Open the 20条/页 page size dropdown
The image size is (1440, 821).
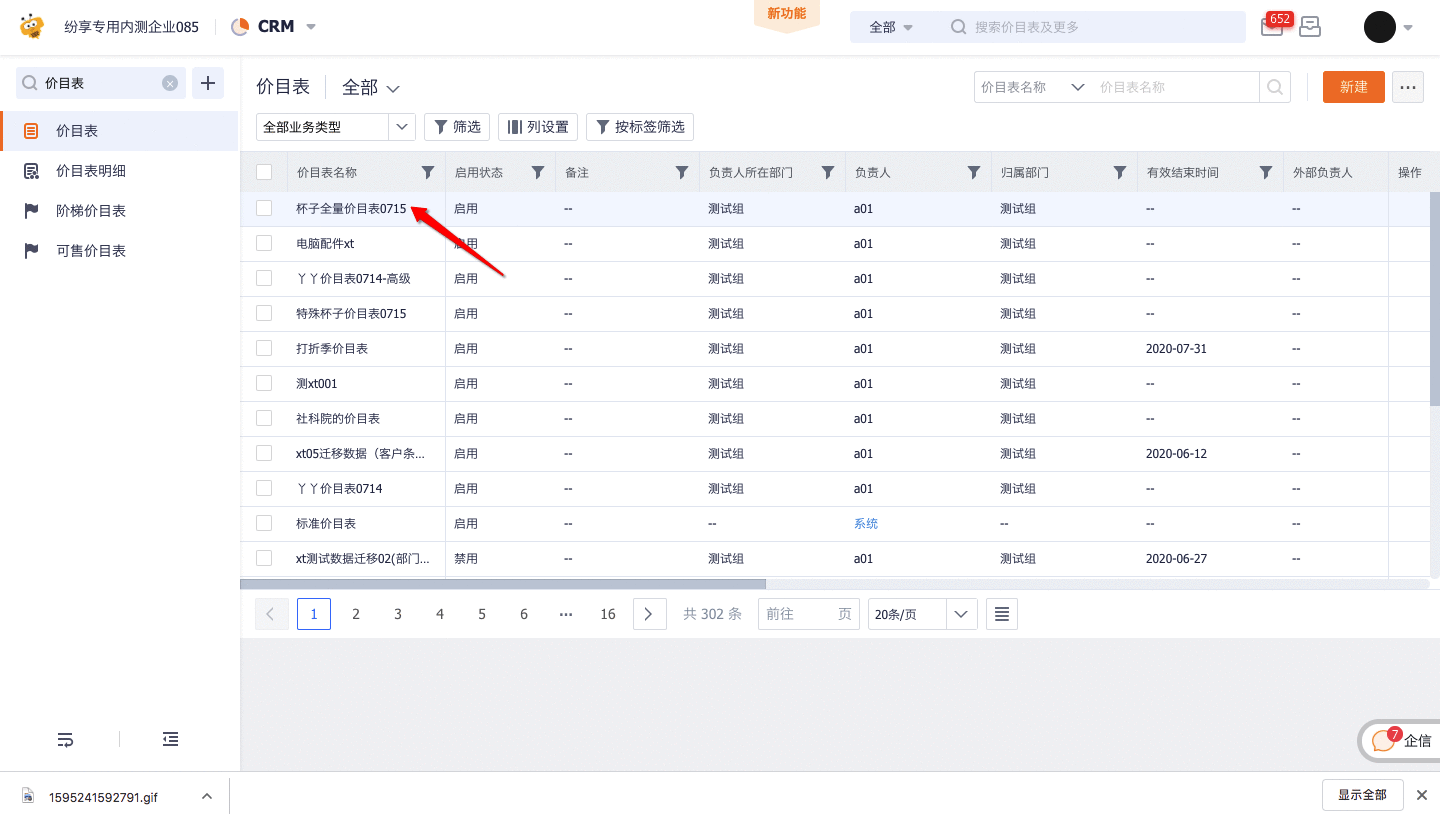coord(923,614)
